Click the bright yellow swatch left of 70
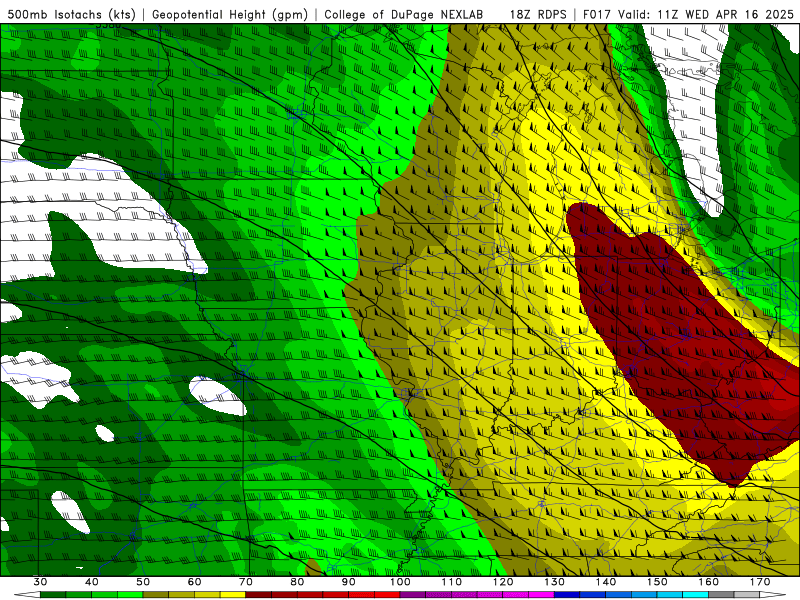The image size is (800, 600). click(x=233, y=595)
